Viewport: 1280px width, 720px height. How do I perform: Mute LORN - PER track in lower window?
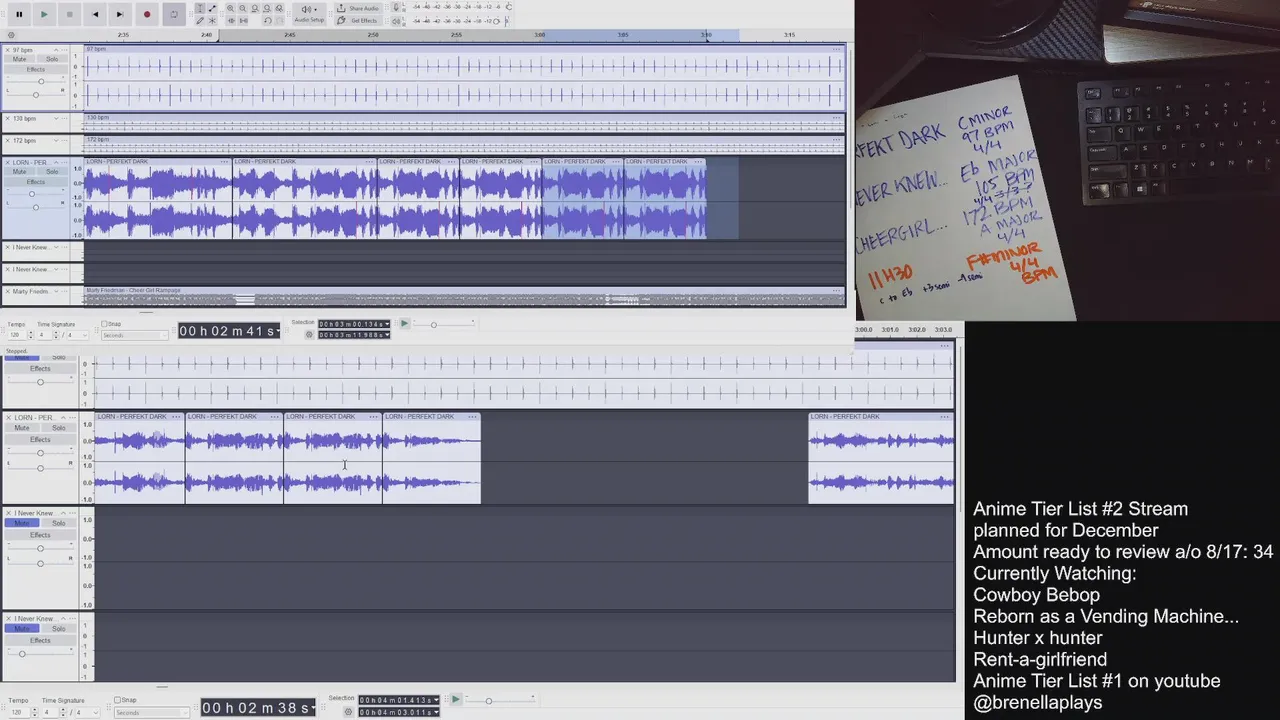pyautogui.click(x=21, y=428)
